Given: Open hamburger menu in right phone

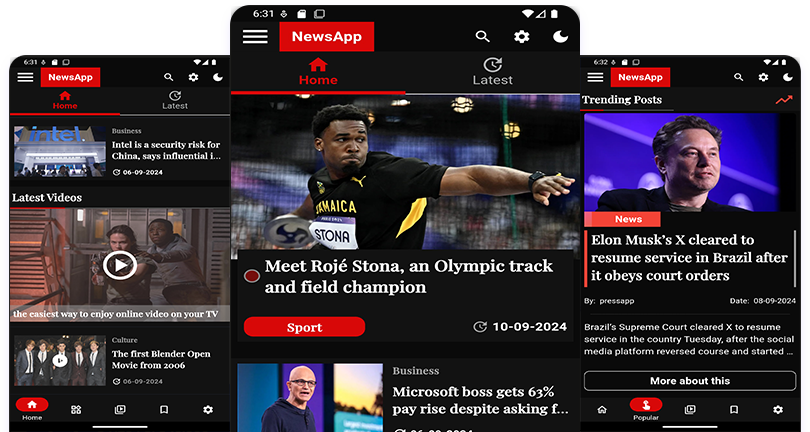Looking at the screenshot, I should (595, 78).
